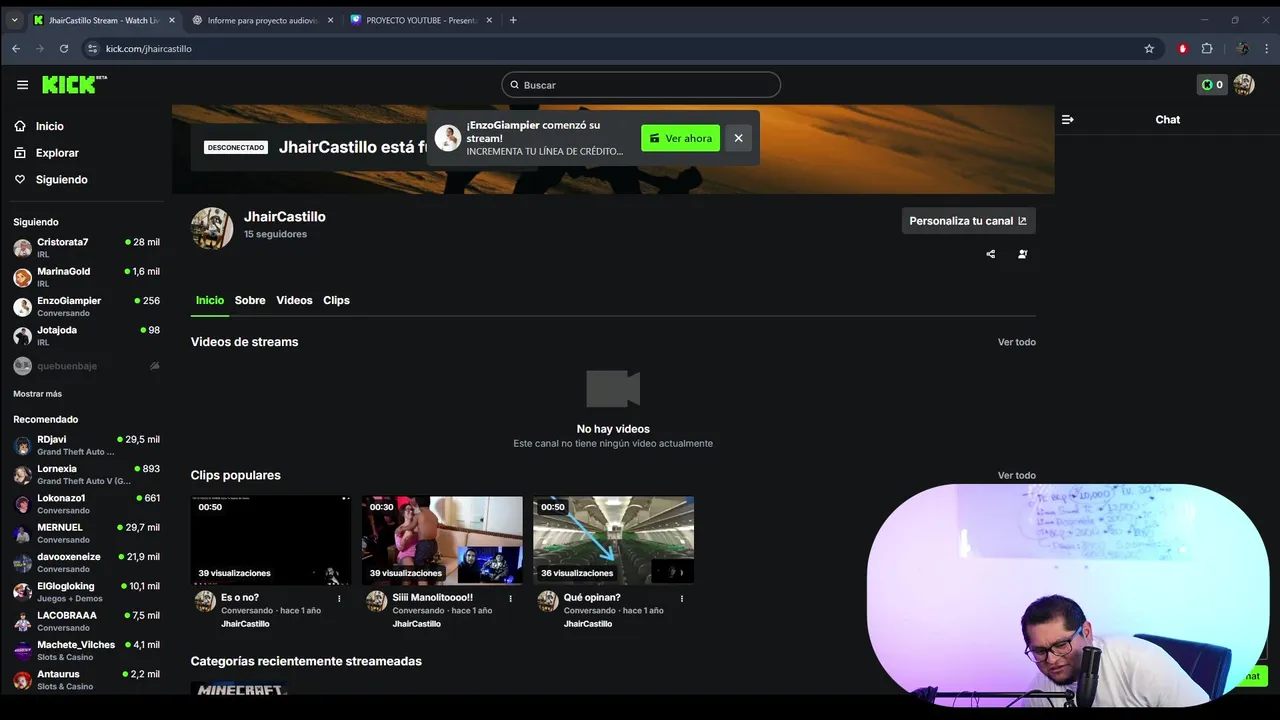Click the red extension icon in toolbar
1280x720 pixels.
1183,48
